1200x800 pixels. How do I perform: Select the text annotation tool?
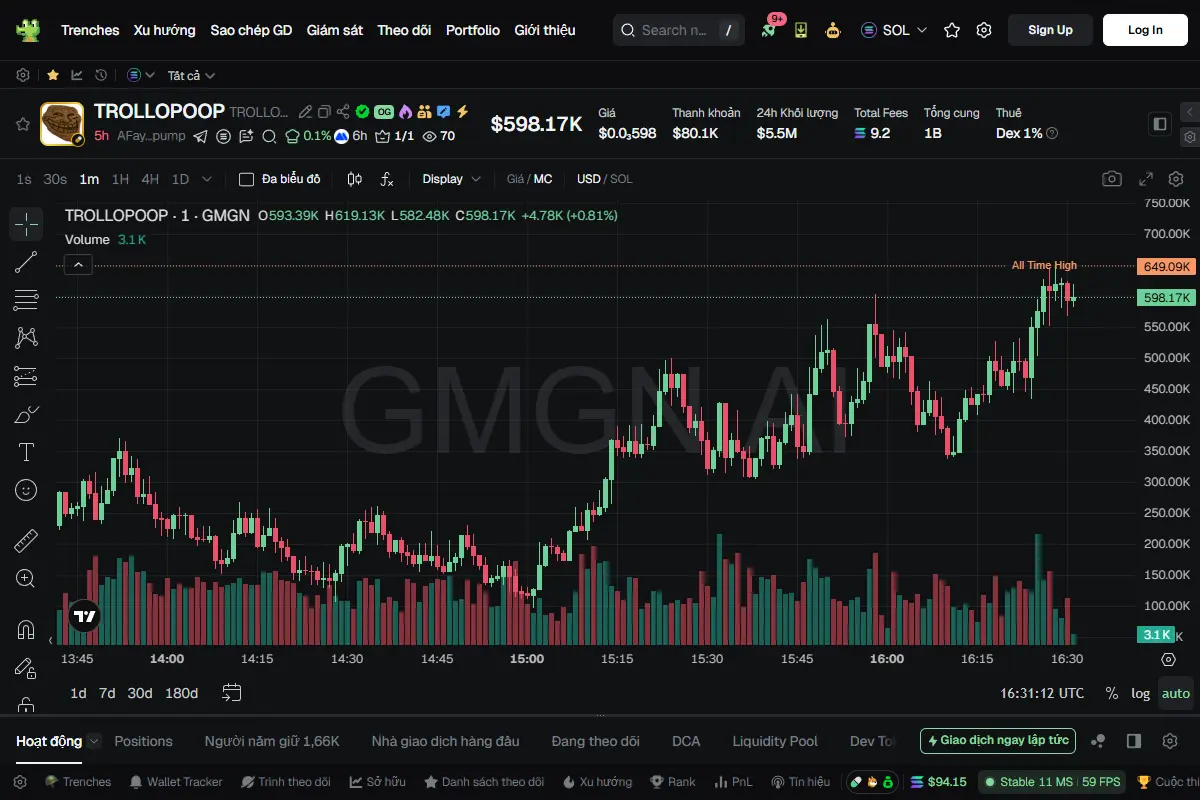[26, 452]
